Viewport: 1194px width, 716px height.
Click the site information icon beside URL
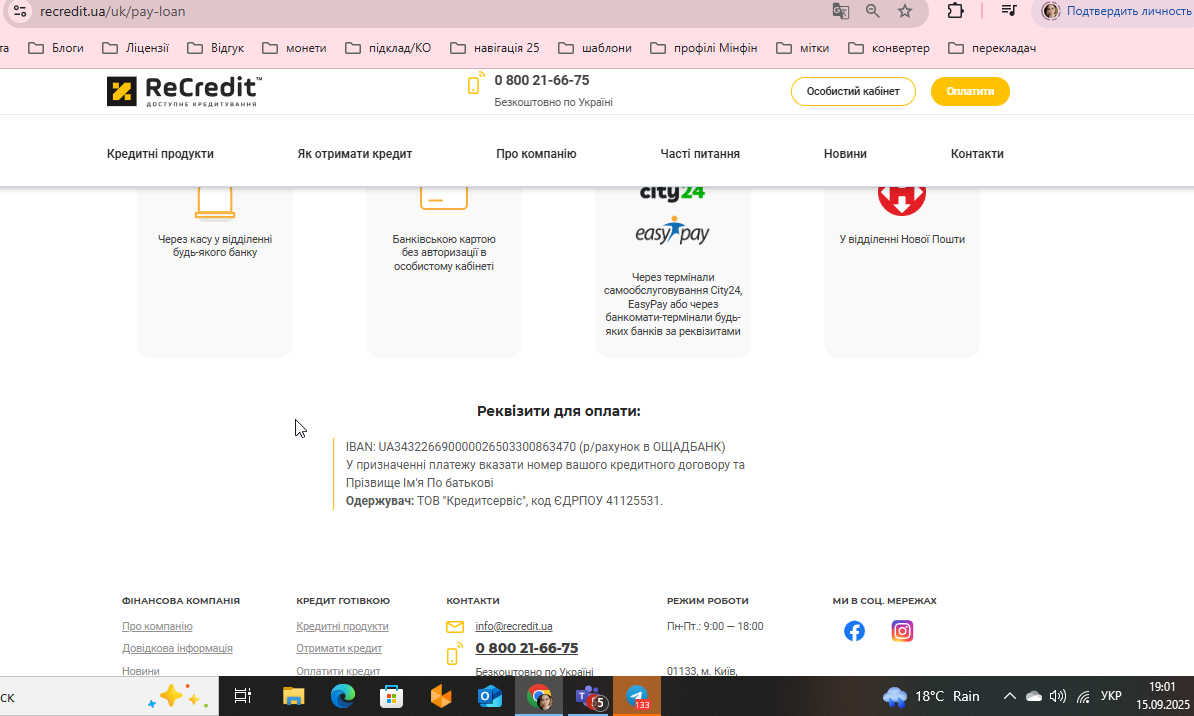point(20,11)
